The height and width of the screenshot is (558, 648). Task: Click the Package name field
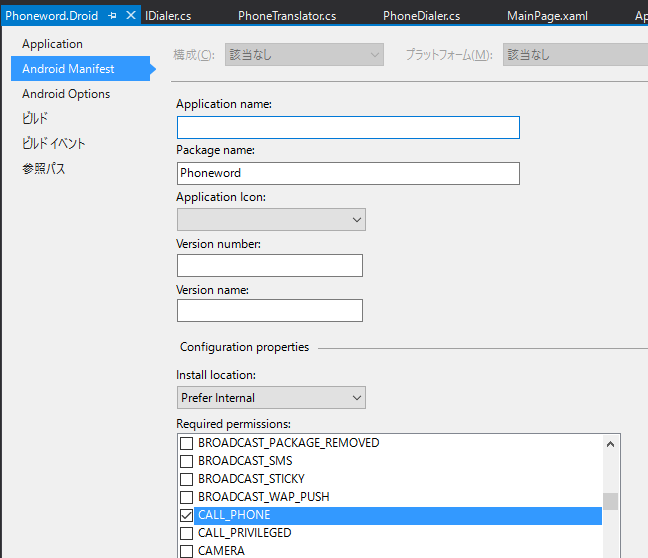pyautogui.click(x=348, y=173)
